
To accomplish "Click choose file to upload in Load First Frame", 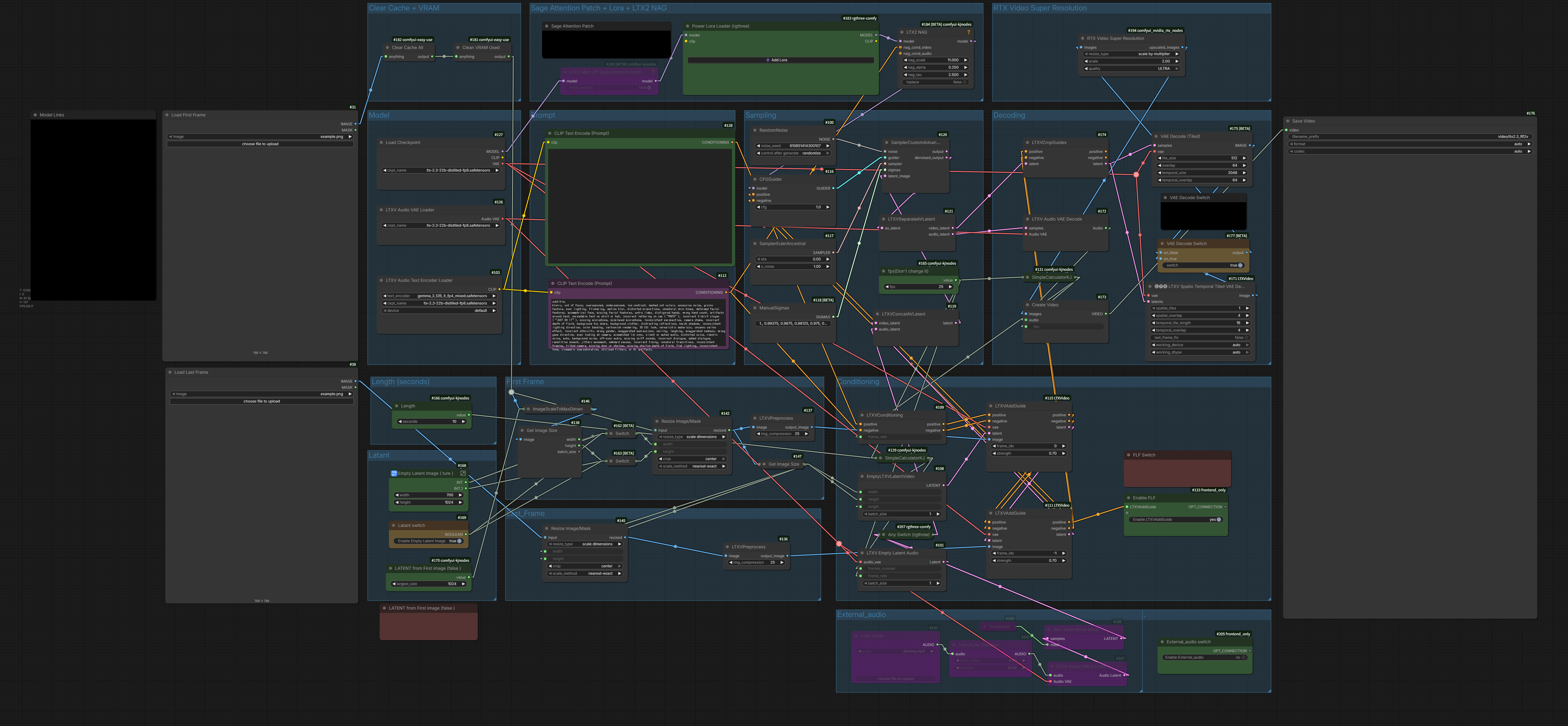I will click(260, 144).
